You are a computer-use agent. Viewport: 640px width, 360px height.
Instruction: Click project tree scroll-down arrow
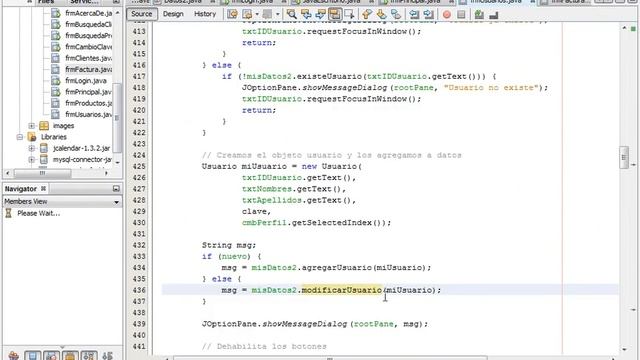[117, 162]
